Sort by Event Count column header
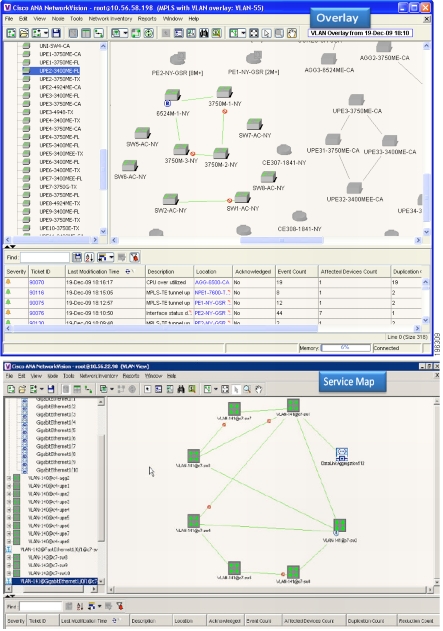The image size is (443, 631). (296, 272)
